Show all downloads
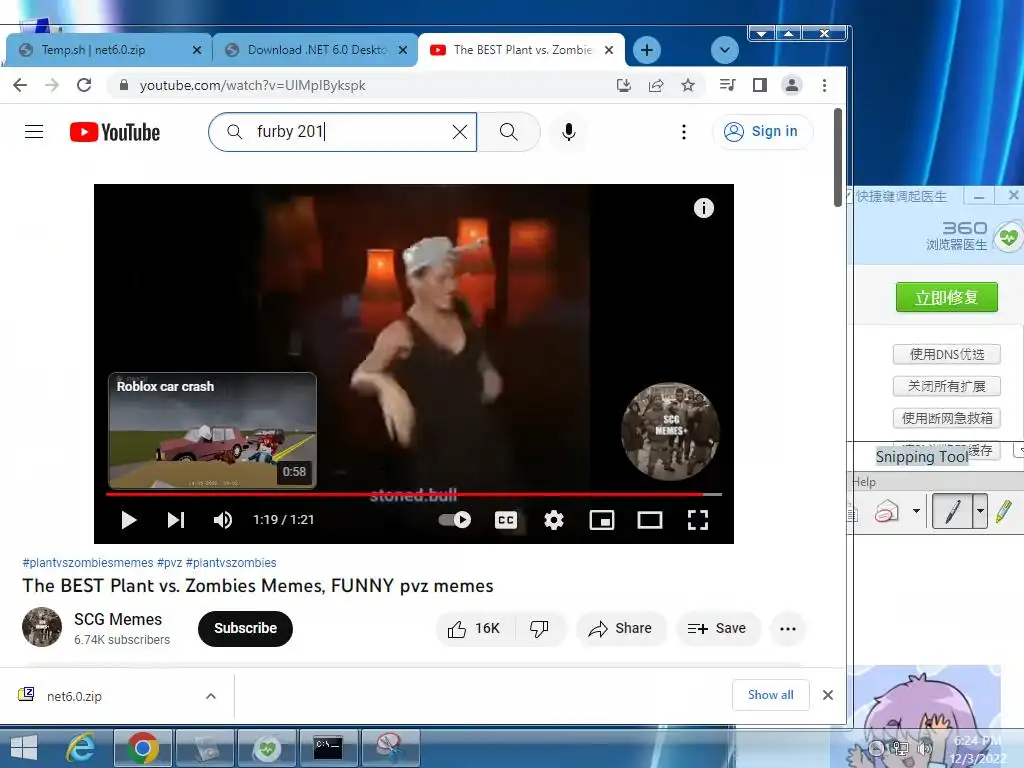Image resolution: width=1024 pixels, height=768 pixels. pyautogui.click(x=771, y=695)
